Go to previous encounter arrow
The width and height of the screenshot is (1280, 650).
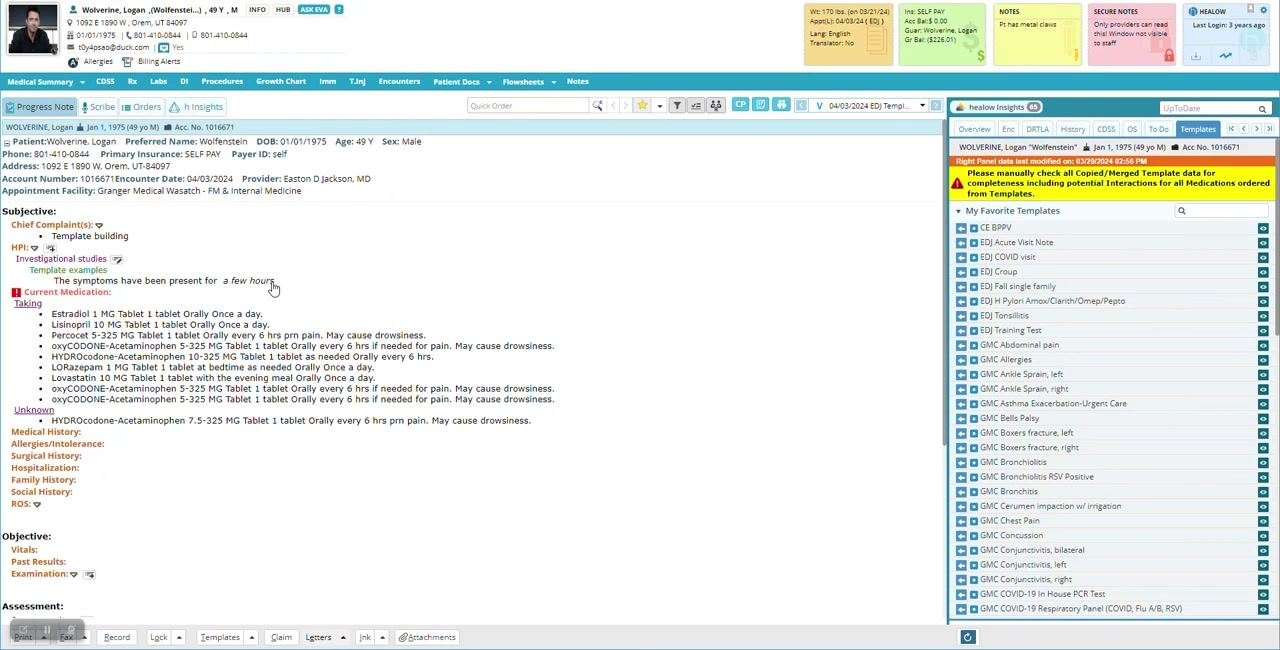coord(801,106)
